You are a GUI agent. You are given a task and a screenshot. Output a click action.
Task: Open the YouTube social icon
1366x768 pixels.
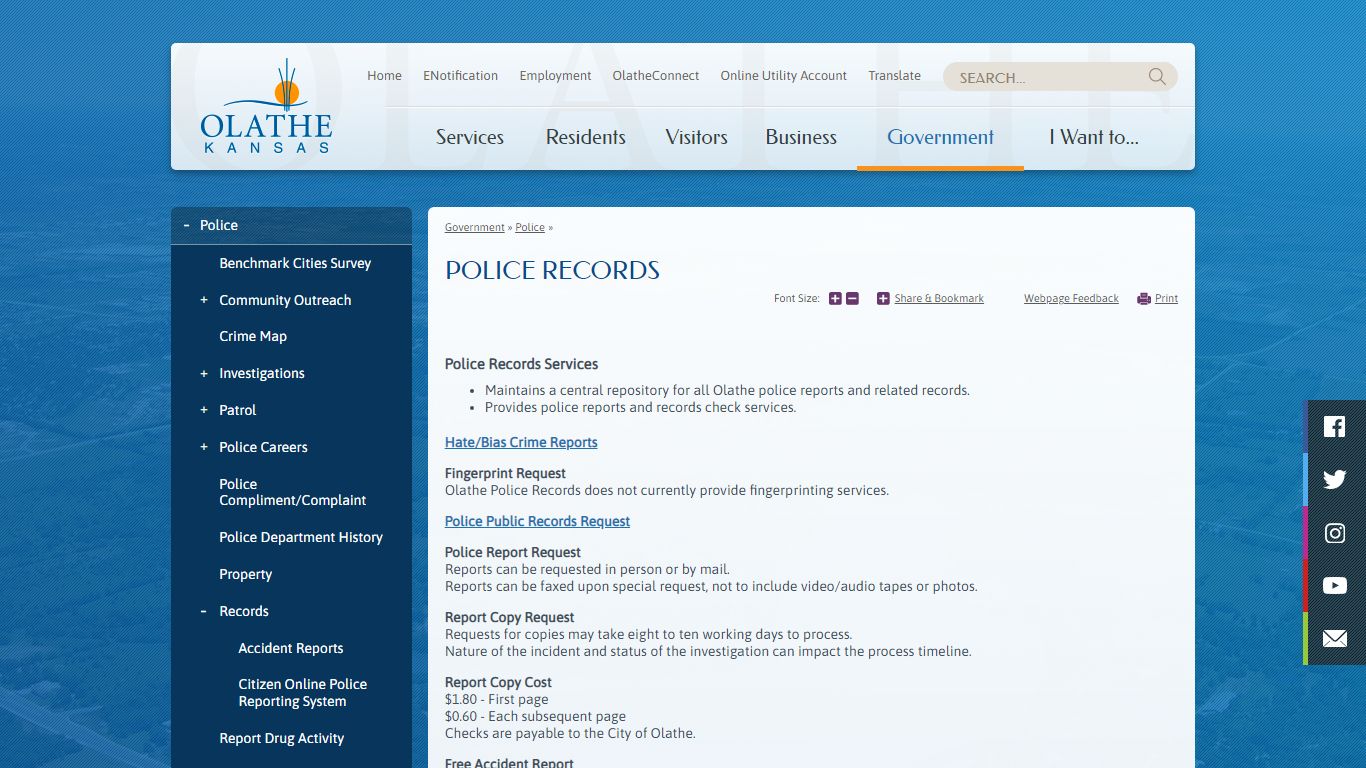tap(1335, 586)
